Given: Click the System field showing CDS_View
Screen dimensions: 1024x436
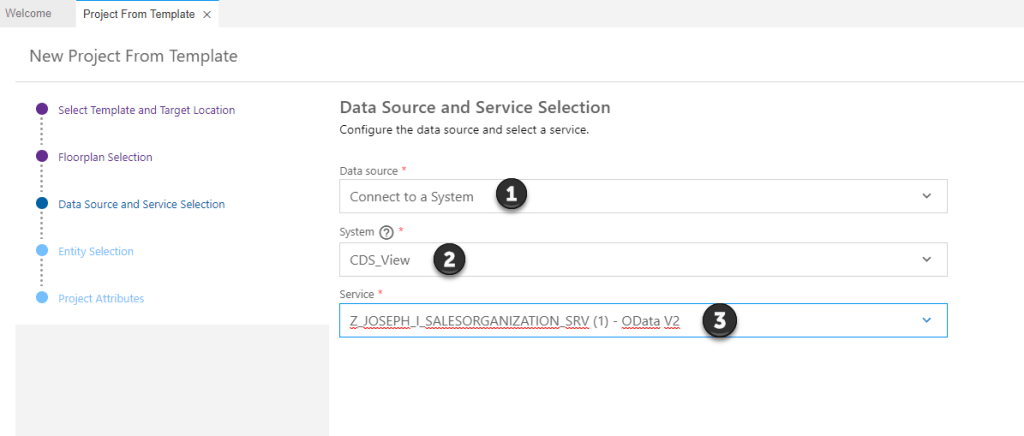Looking at the screenshot, I should [380, 260].
